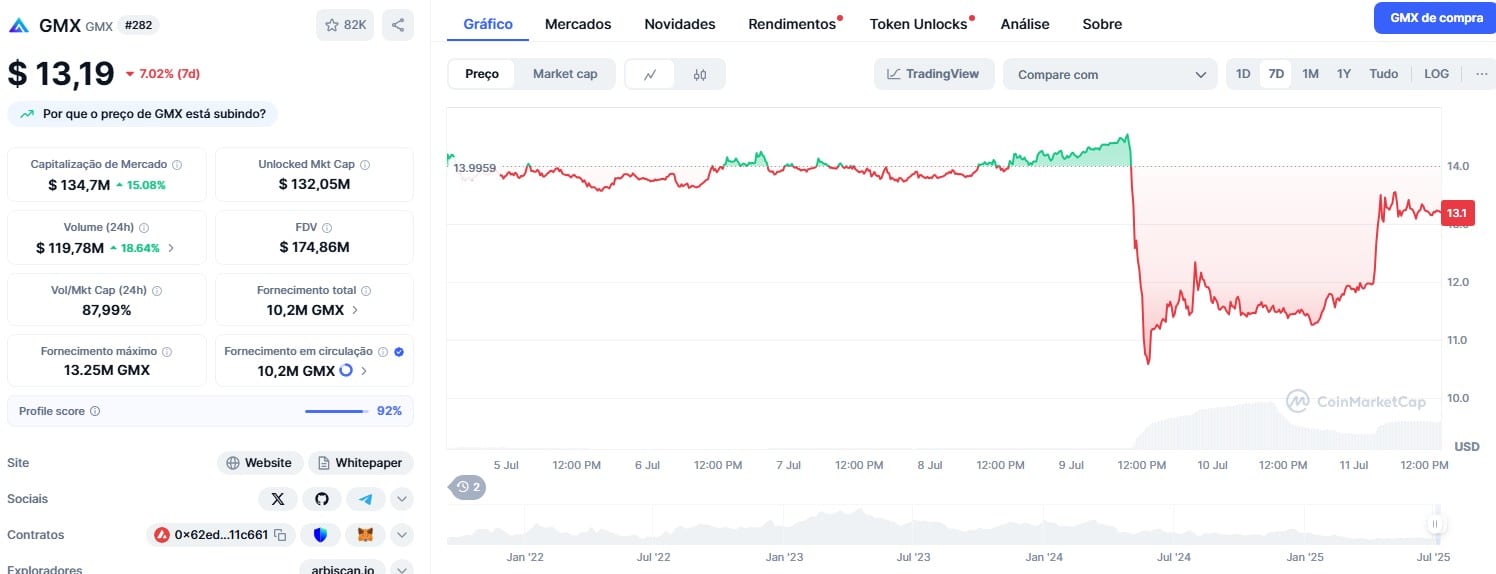
Task: Click info icon beside Profile score
Action: [95, 411]
